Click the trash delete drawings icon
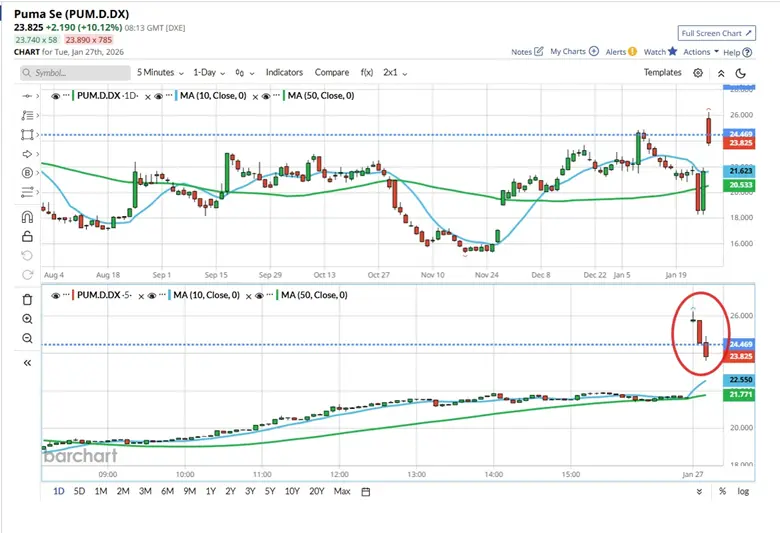 point(27,300)
